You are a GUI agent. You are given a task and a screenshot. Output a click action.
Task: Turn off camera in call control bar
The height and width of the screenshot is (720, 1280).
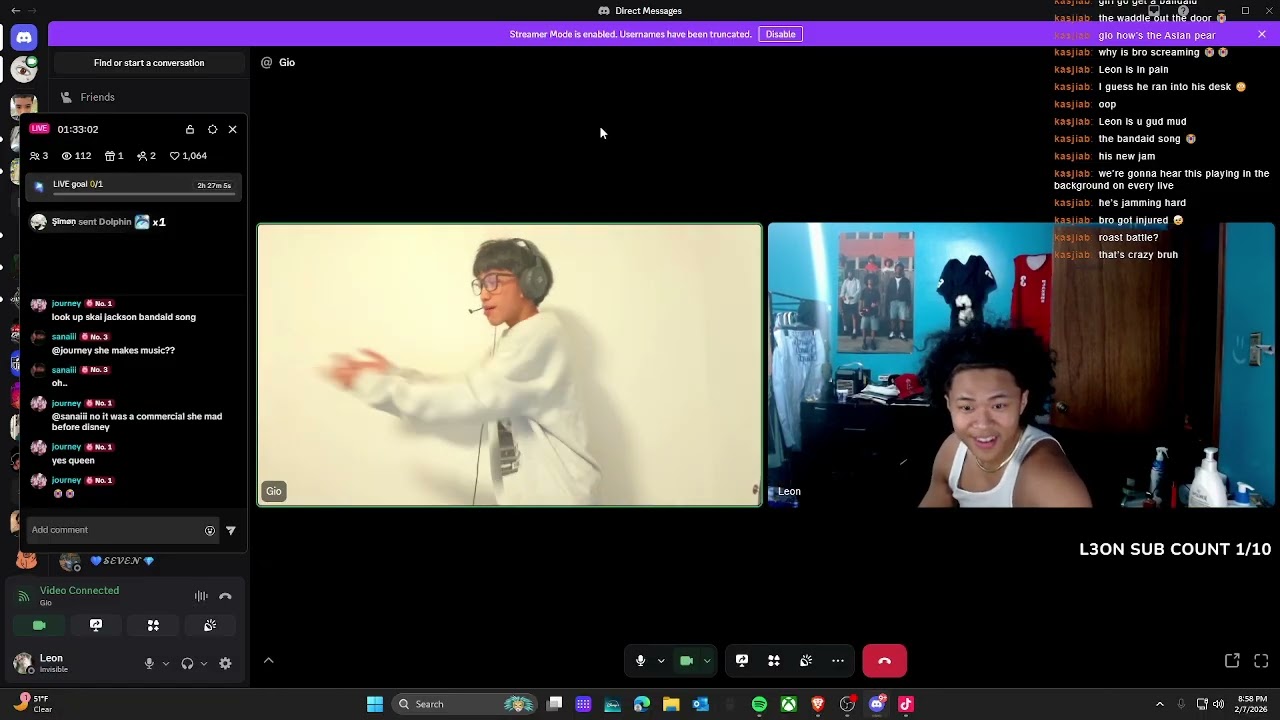click(687, 661)
